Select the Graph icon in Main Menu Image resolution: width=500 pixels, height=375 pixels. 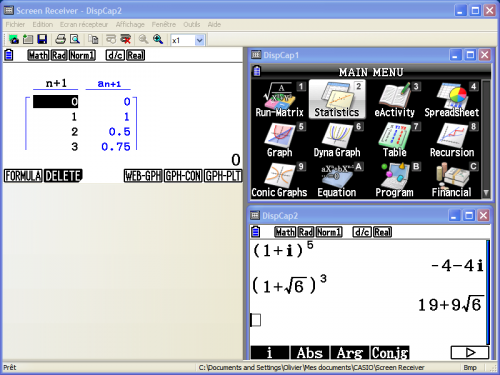tap(280, 140)
